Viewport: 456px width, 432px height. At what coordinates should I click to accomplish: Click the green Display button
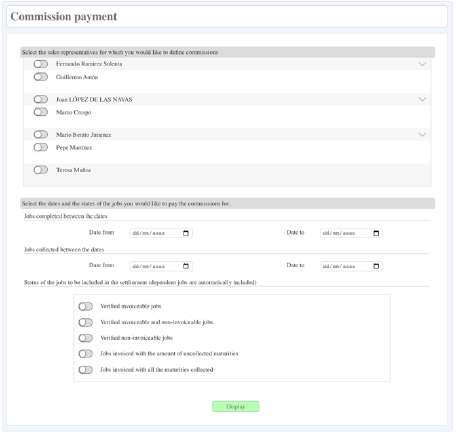(236, 406)
